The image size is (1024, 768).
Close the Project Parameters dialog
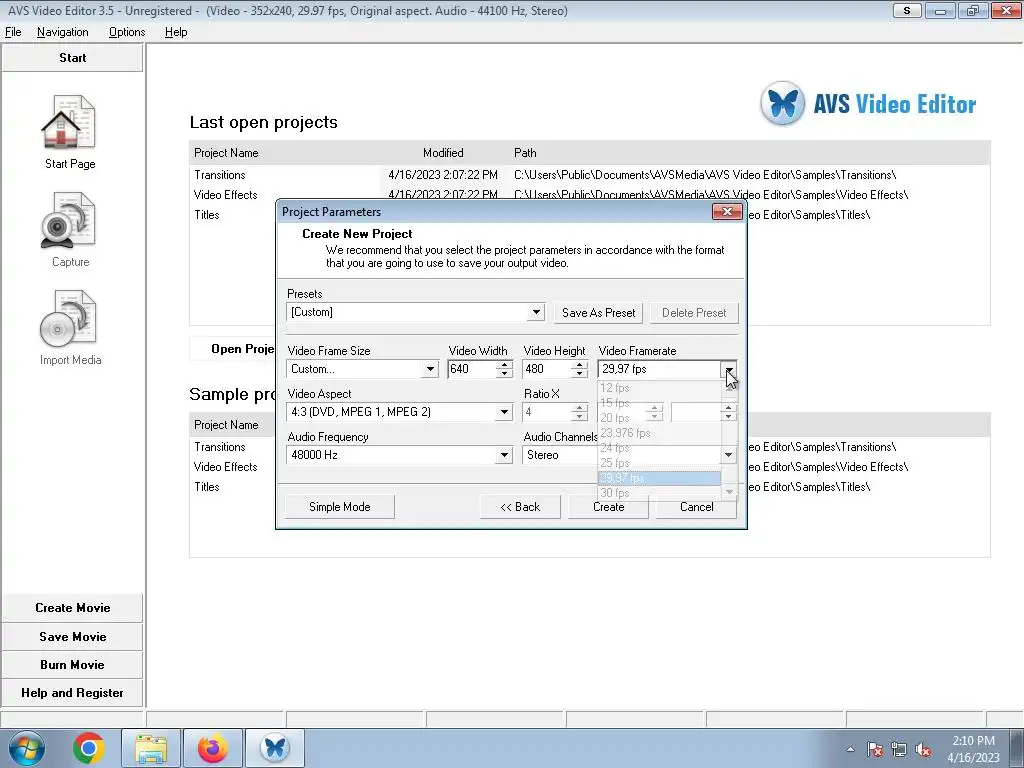tap(727, 212)
